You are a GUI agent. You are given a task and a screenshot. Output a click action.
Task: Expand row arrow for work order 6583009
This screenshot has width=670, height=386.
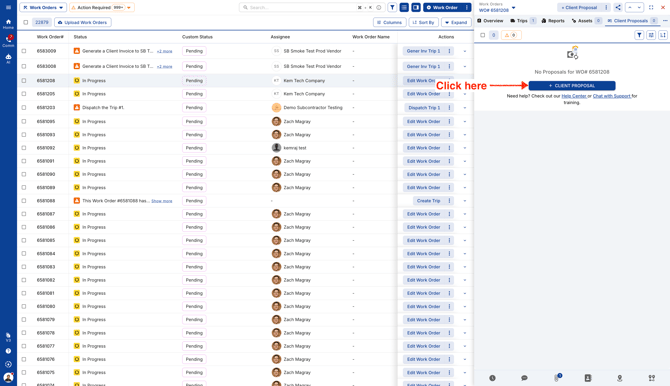point(465,51)
